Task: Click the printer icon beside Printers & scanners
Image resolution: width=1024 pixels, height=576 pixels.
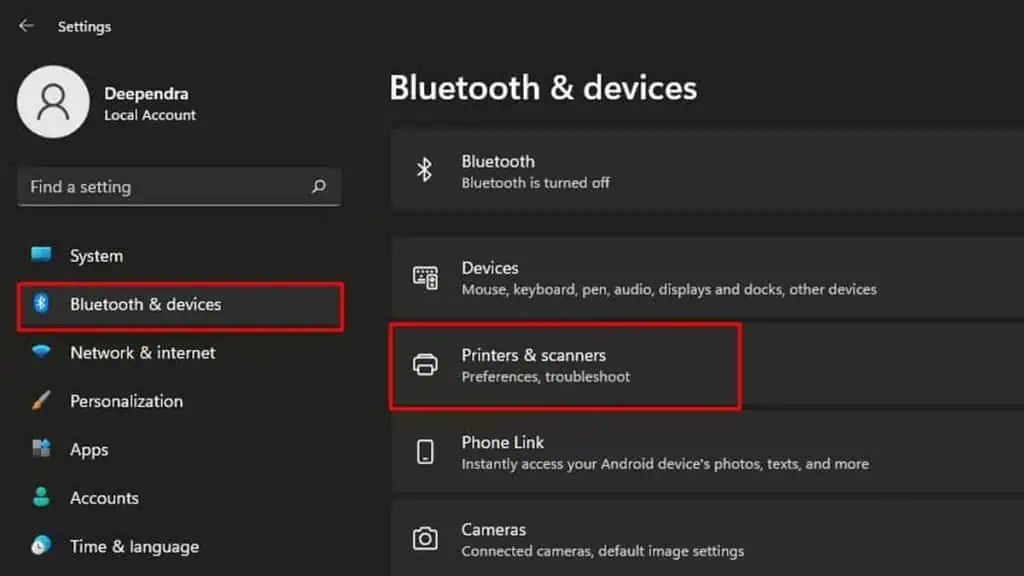Action: pyautogui.click(x=425, y=364)
